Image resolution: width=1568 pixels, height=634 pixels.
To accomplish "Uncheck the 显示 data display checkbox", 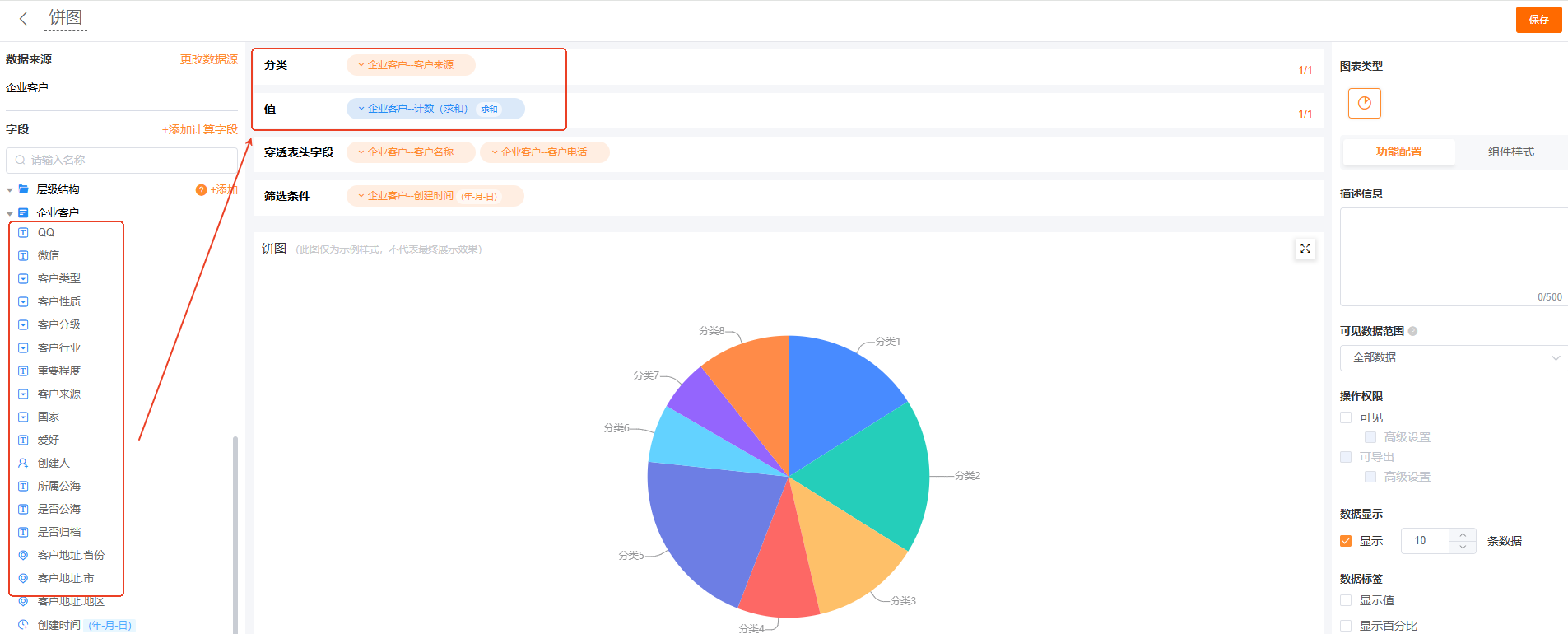I will pyautogui.click(x=1346, y=541).
